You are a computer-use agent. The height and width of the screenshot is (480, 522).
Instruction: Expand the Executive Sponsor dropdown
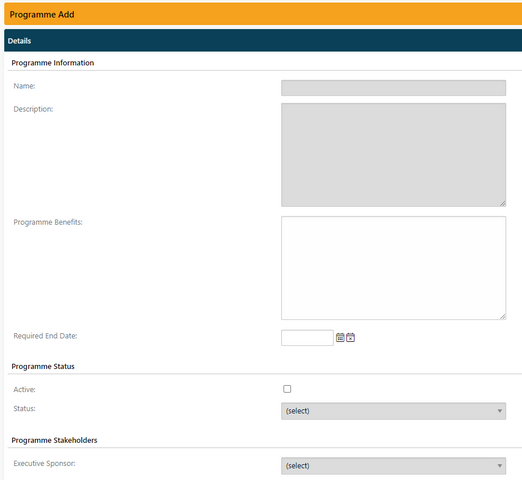pyautogui.click(x=393, y=466)
